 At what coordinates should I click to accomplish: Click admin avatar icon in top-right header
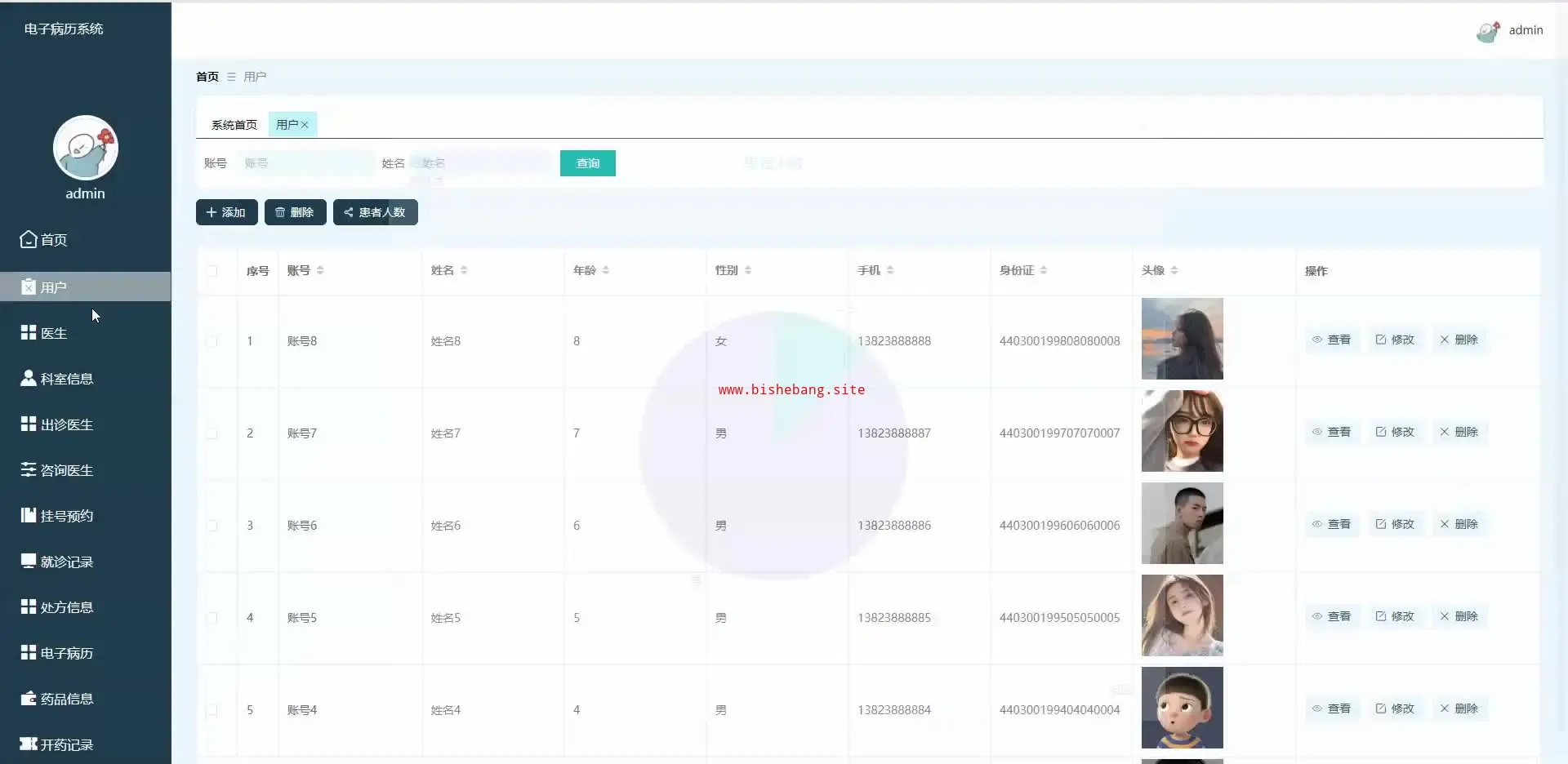tap(1488, 31)
